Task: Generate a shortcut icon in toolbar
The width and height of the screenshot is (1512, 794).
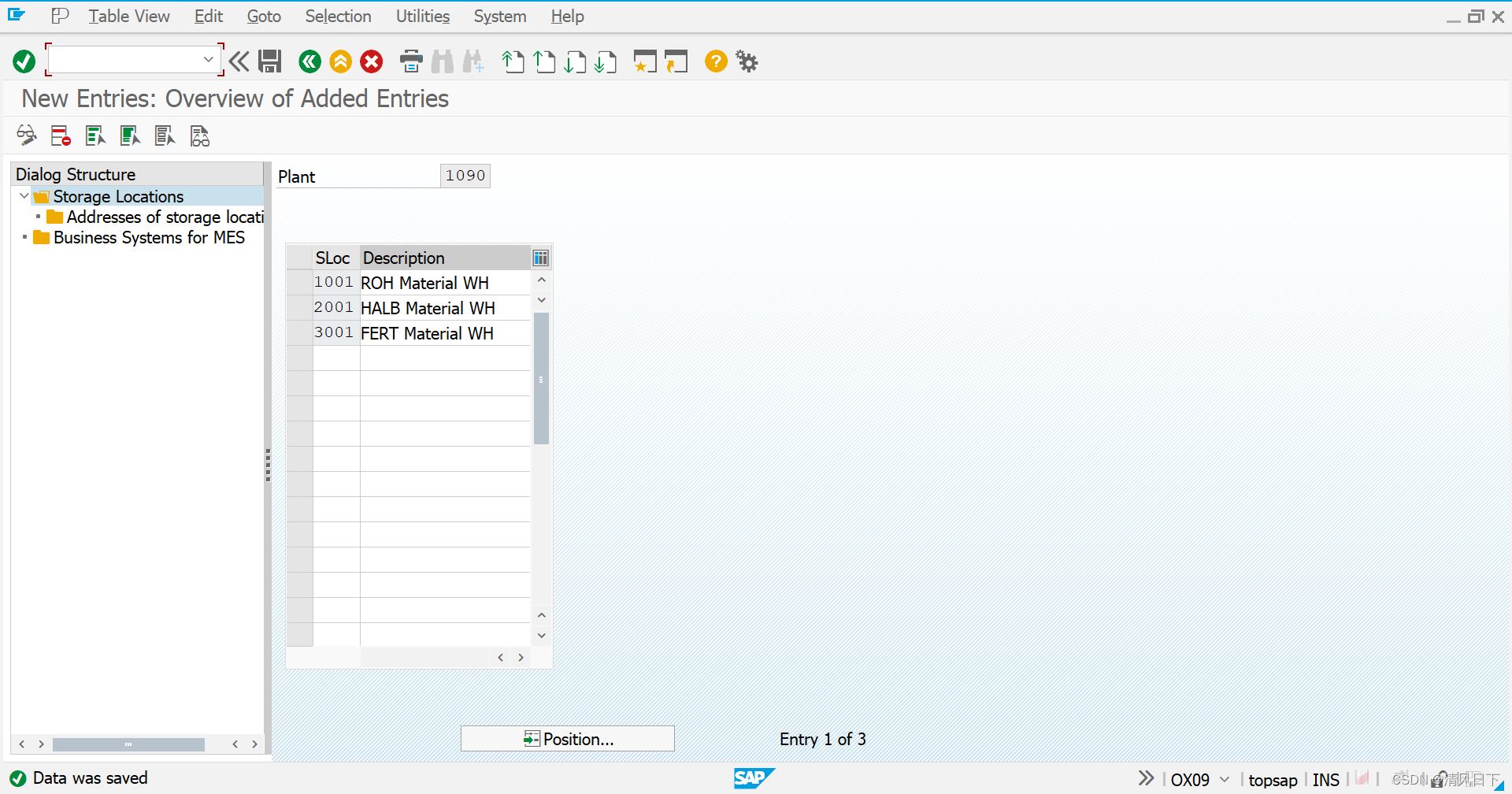Action: click(x=676, y=61)
